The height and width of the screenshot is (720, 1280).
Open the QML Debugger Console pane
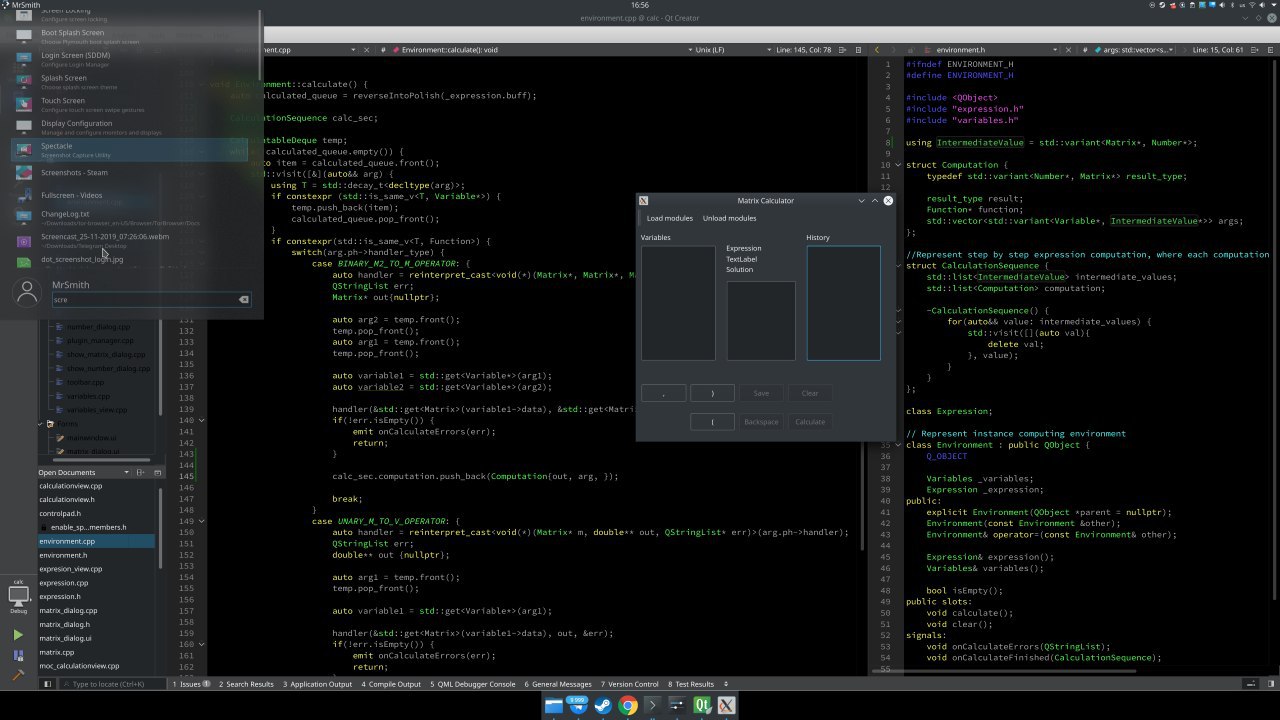point(473,684)
